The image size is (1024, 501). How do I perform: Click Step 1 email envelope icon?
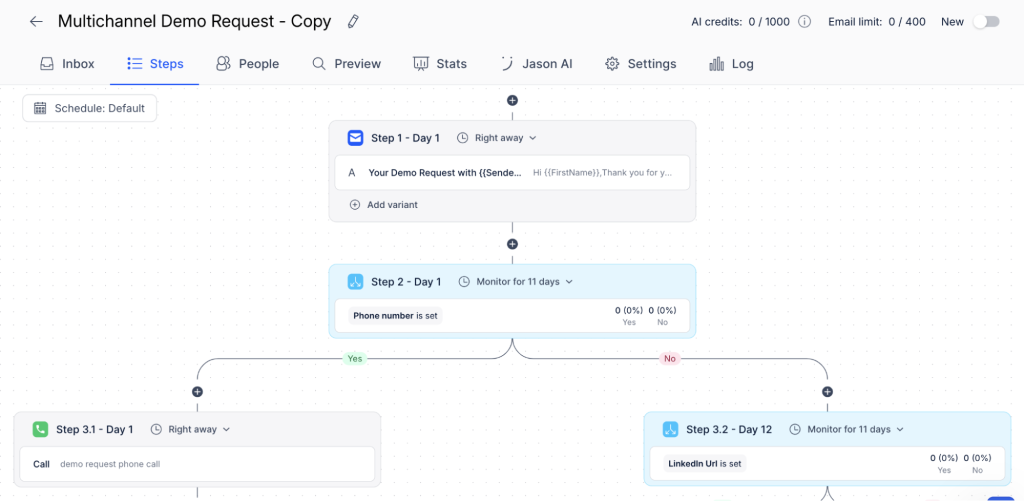coord(355,138)
